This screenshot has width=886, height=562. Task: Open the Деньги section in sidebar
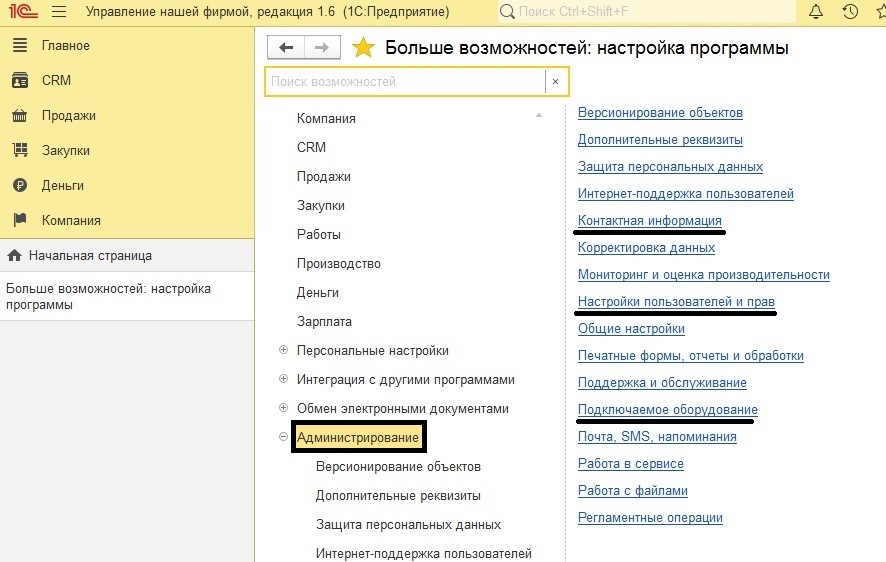click(x=62, y=185)
